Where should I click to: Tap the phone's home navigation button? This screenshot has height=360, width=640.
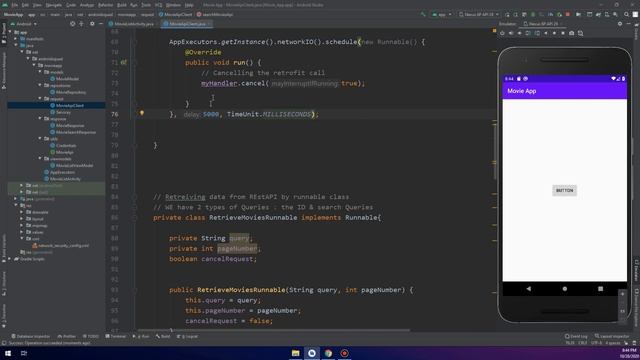pos(564,289)
